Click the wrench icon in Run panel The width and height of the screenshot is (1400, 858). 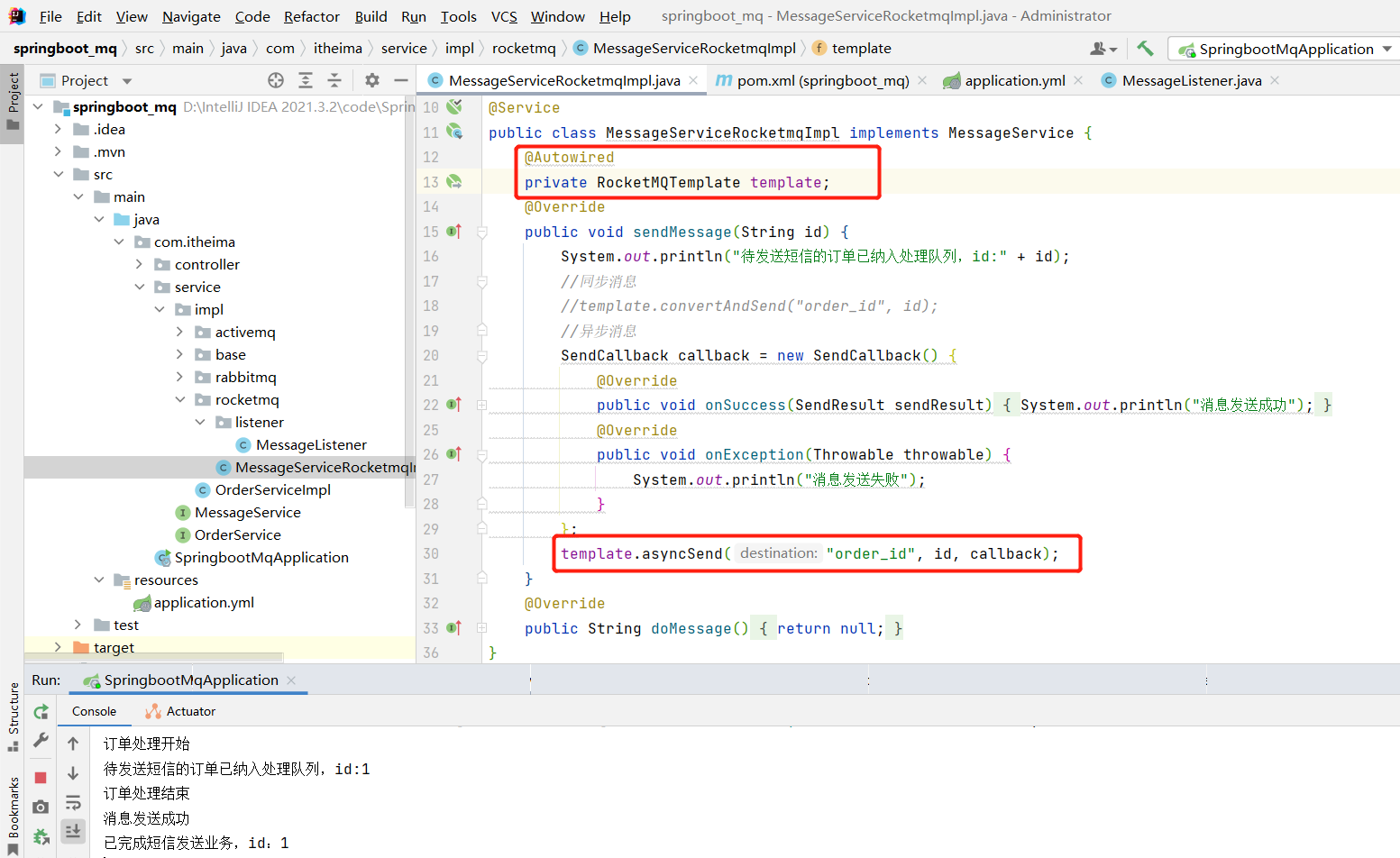coord(41,740)
